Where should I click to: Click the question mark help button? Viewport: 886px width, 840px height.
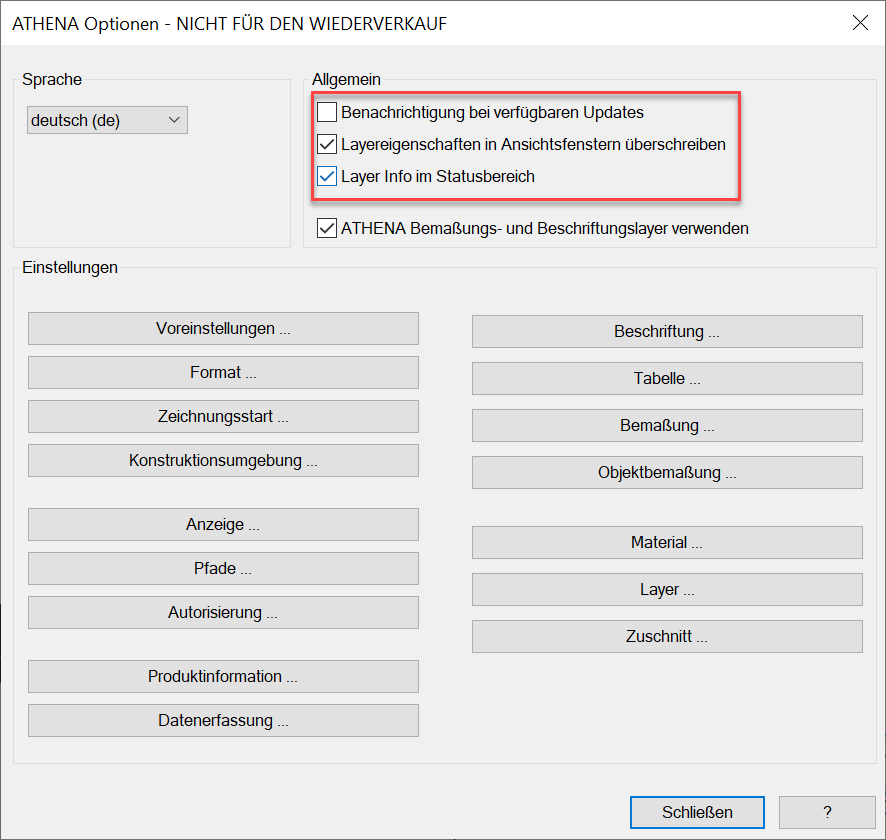[827, 812]
